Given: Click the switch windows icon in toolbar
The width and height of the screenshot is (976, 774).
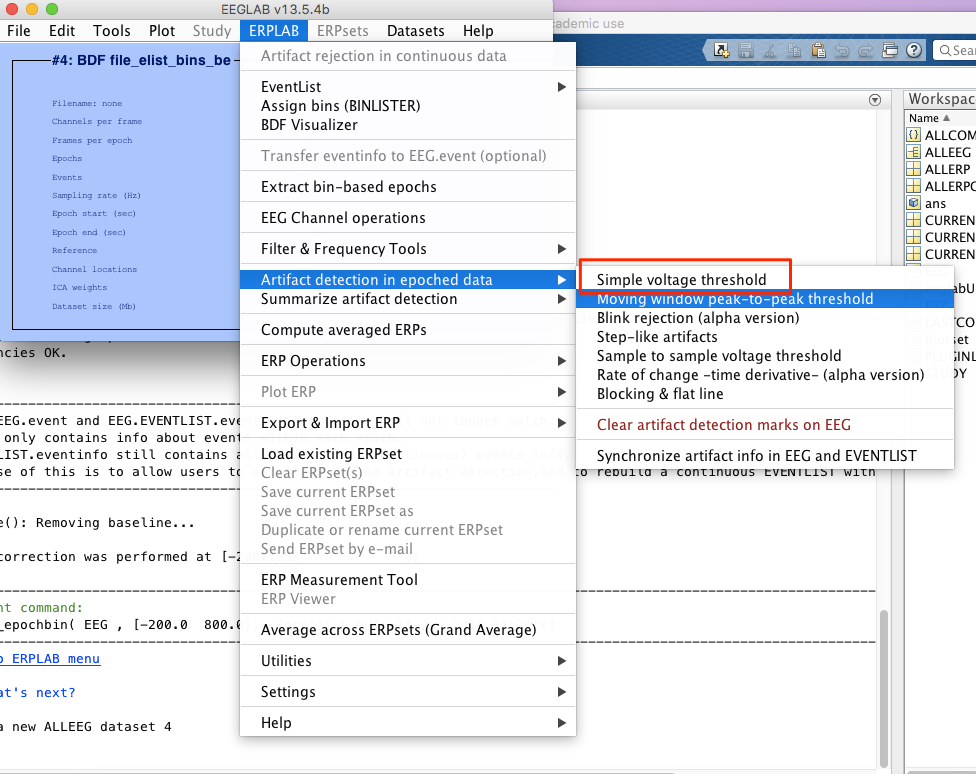Looking at the screenshot, I should [x=890, y=50].
